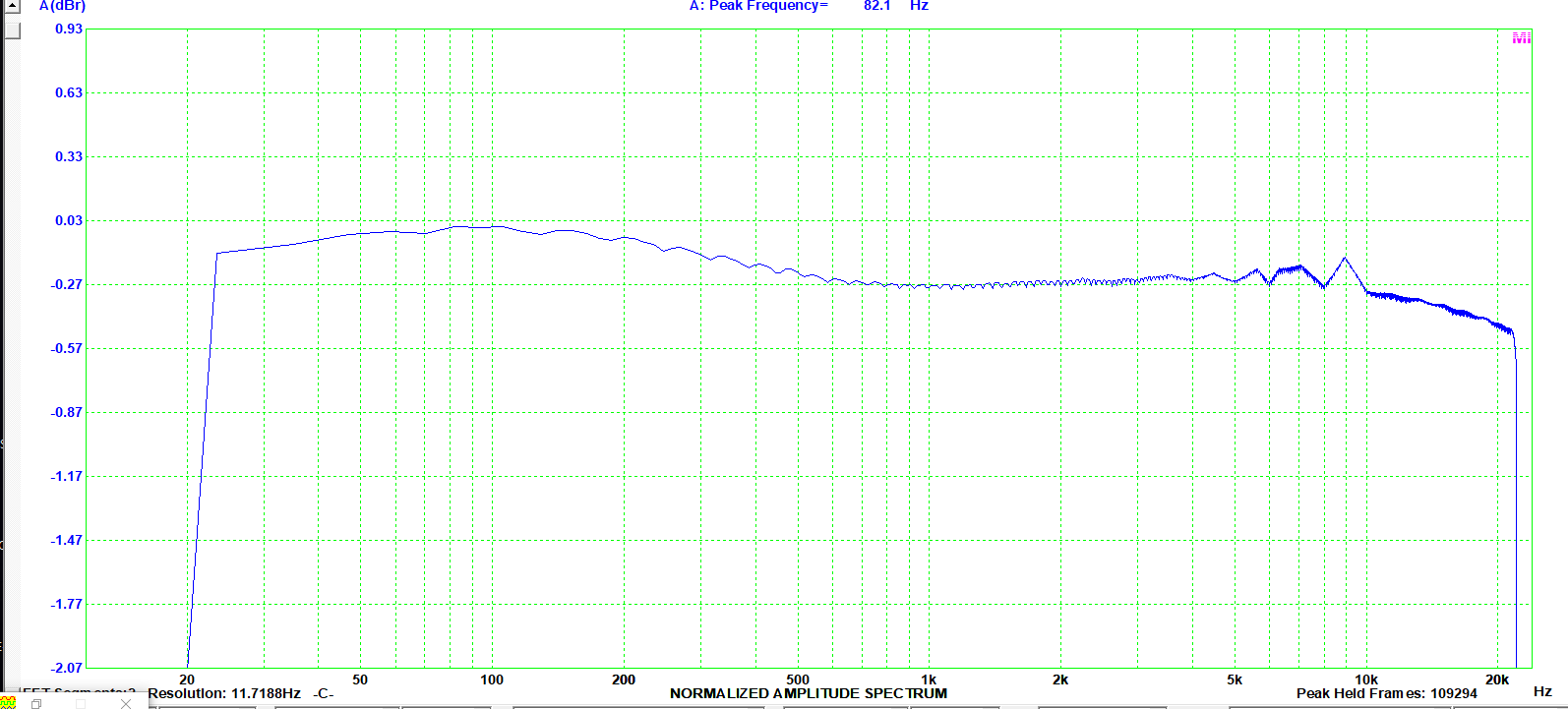Viewport: 1568px width, 709px height.
Task: Click the -2.07 bottom amplitude axis value
Action: 67,668
